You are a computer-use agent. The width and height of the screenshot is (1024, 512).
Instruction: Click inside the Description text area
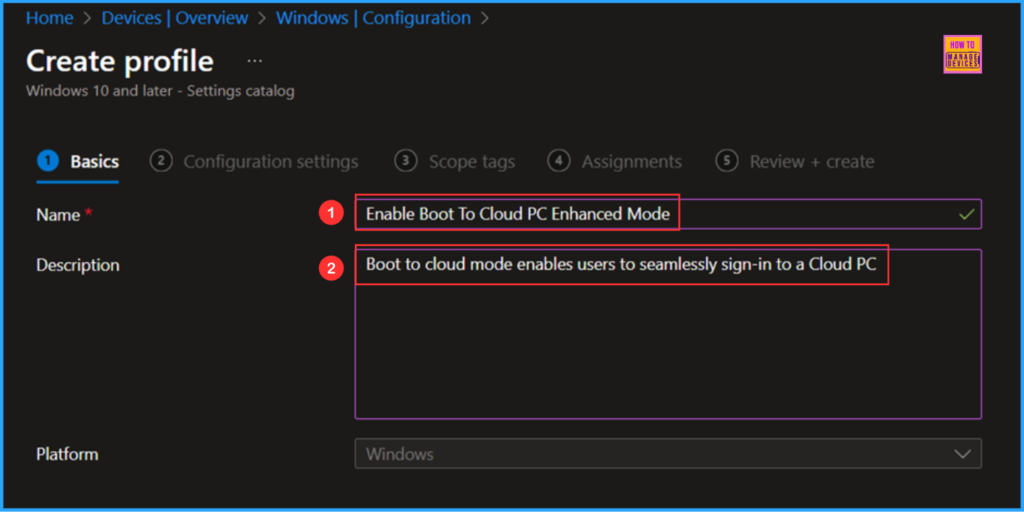(x=667, y=350)
